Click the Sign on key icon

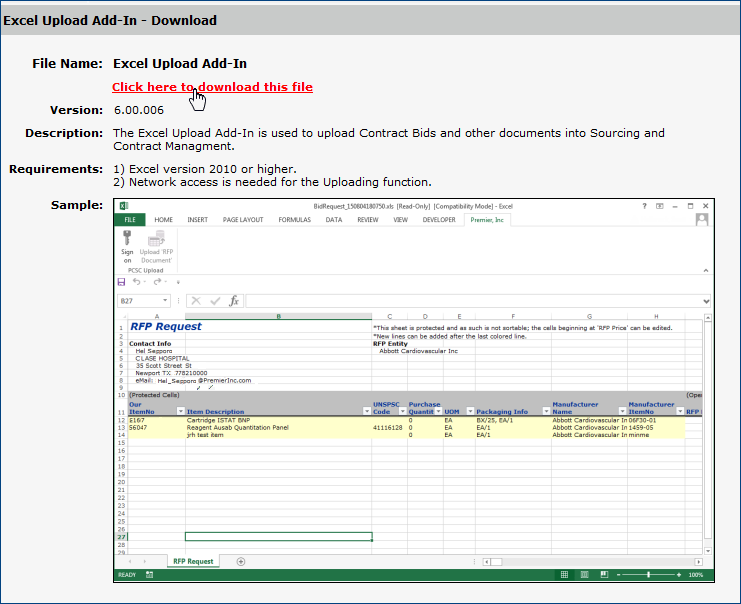127,240
